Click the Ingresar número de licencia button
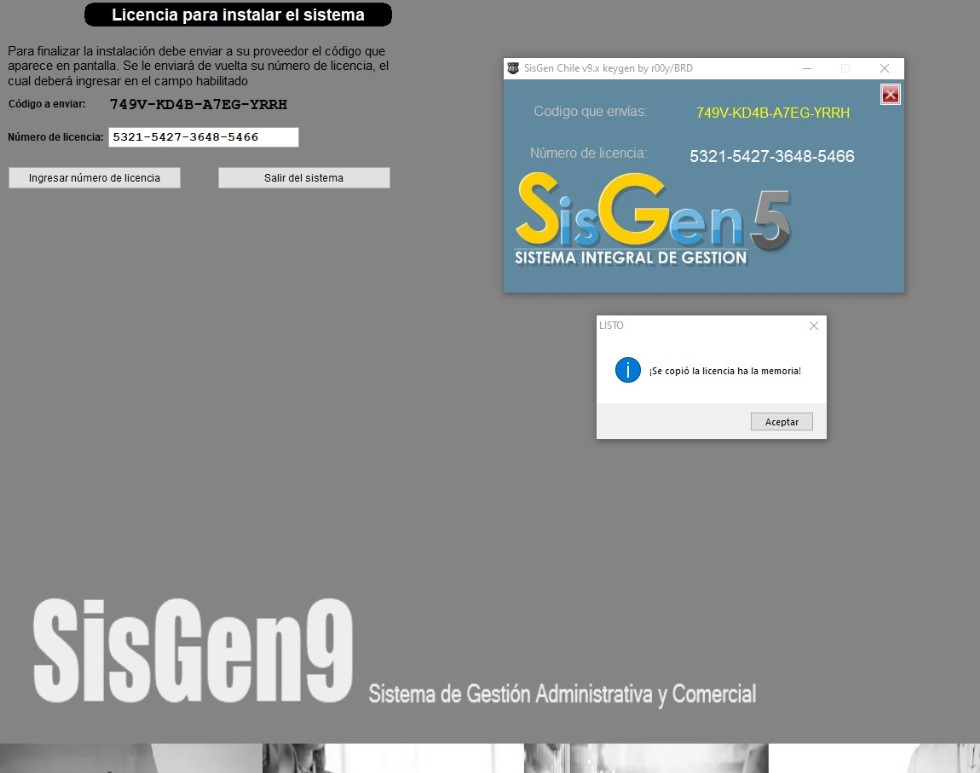Viewport: 980px width, 773px height. coord(94,178)
